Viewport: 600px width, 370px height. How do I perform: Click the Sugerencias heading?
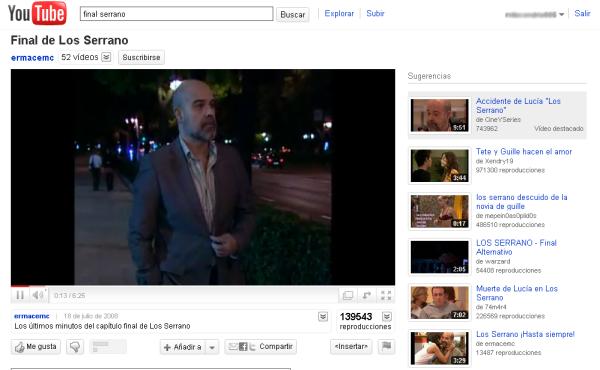(429, 76)
